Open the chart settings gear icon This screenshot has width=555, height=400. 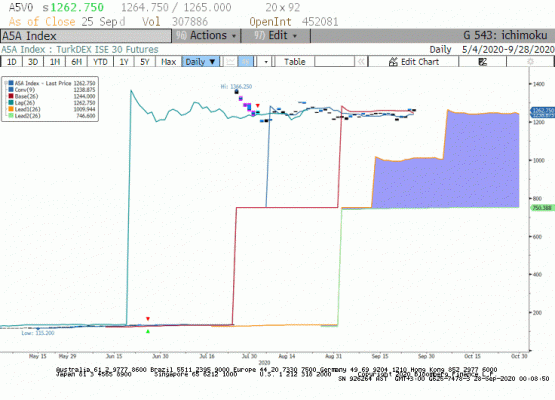pyautogui.click(x=530, y=62)
